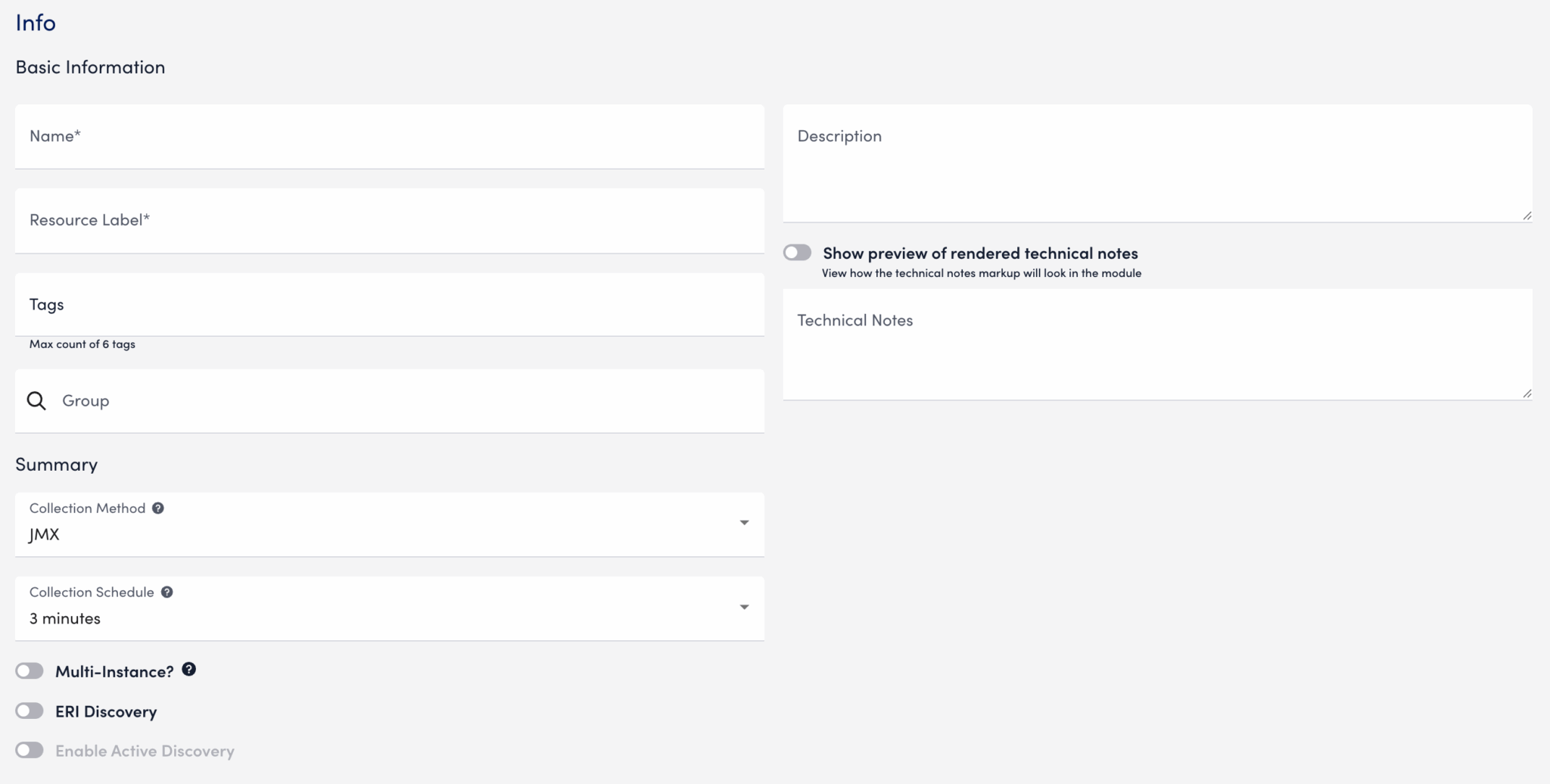Screen dimensions: 1550x784
Task: Enable the ERI Discovery toggle
Action: pyautogui.click(x=30, y=711)
